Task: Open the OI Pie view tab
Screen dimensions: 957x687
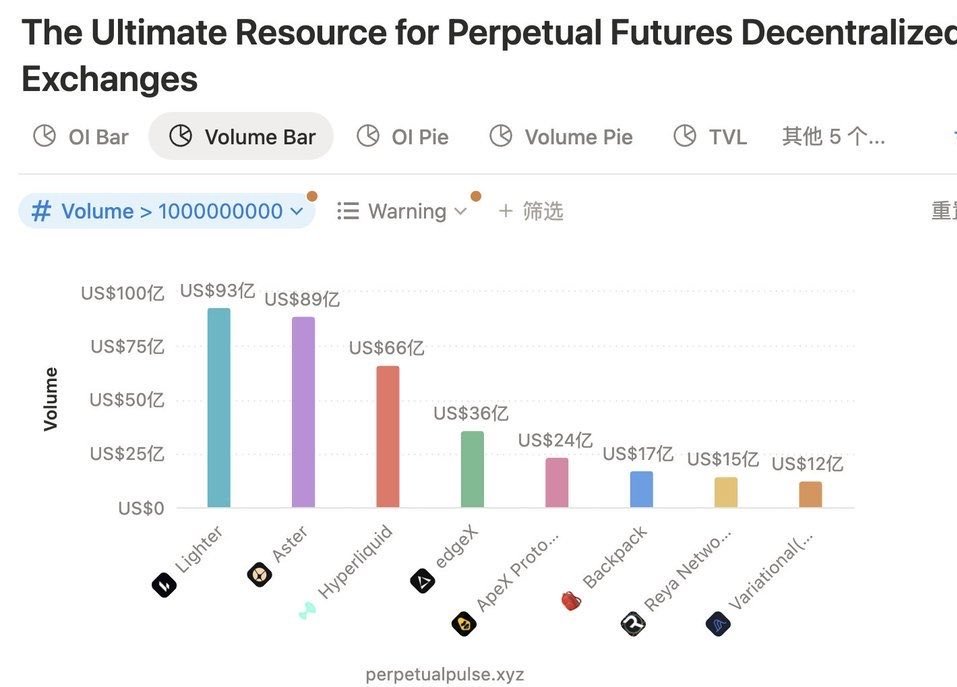Action: [403, 137]
